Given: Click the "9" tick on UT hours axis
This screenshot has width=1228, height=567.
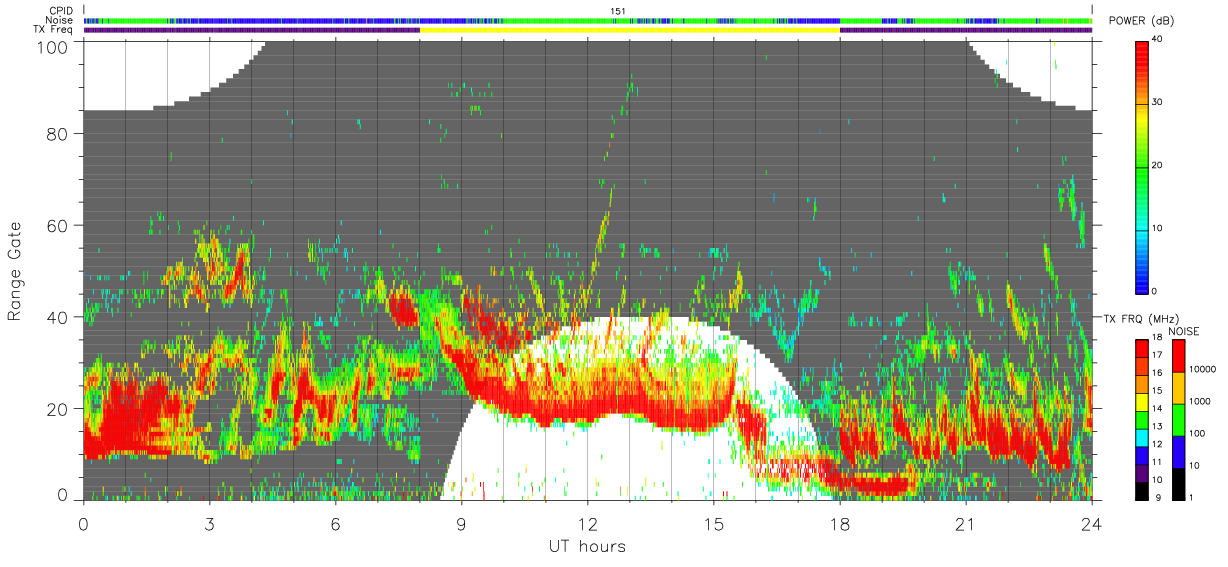Looking at the screenshot, I should point(461,522).
